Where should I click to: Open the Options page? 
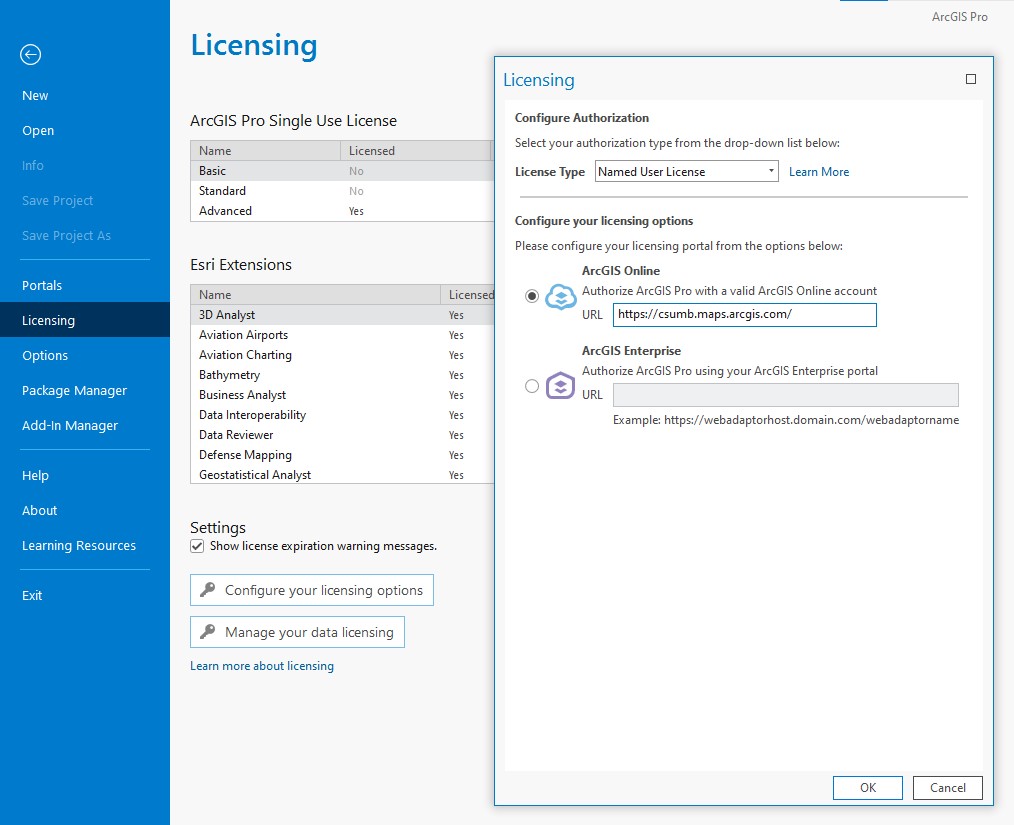click(45, 355)
